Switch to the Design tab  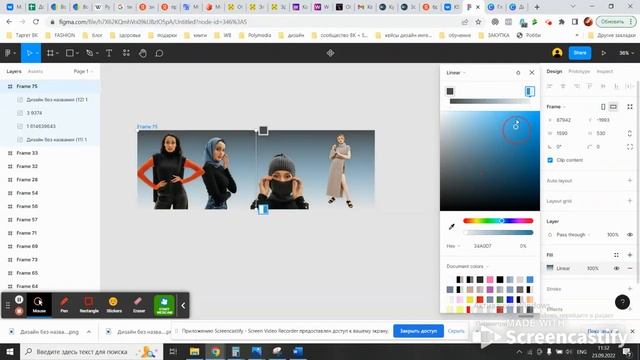point(554,71)
